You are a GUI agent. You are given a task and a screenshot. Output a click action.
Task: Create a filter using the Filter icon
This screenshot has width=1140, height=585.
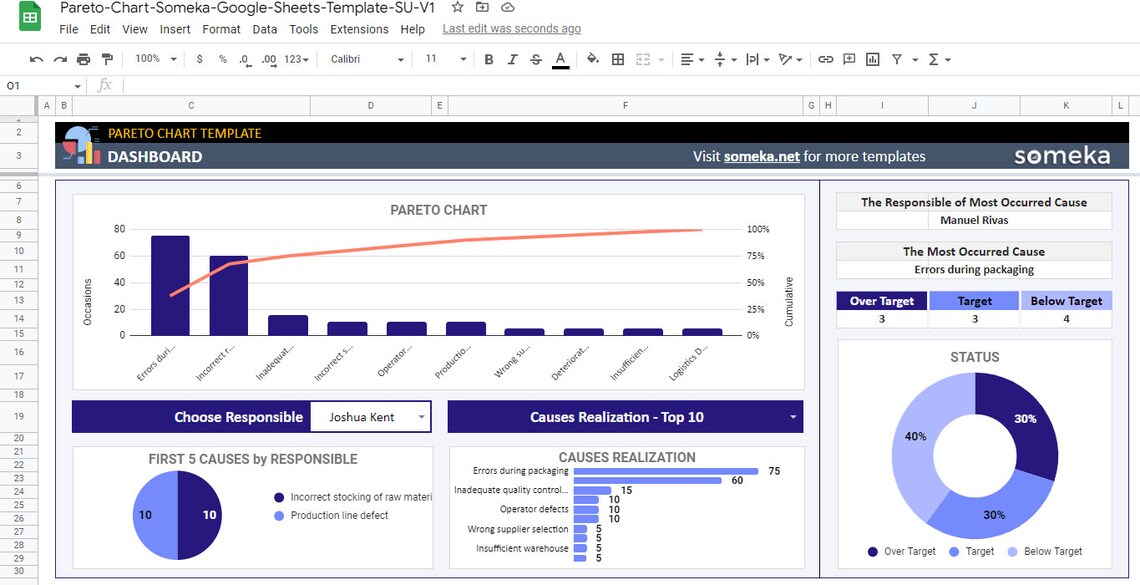[898, 59]
